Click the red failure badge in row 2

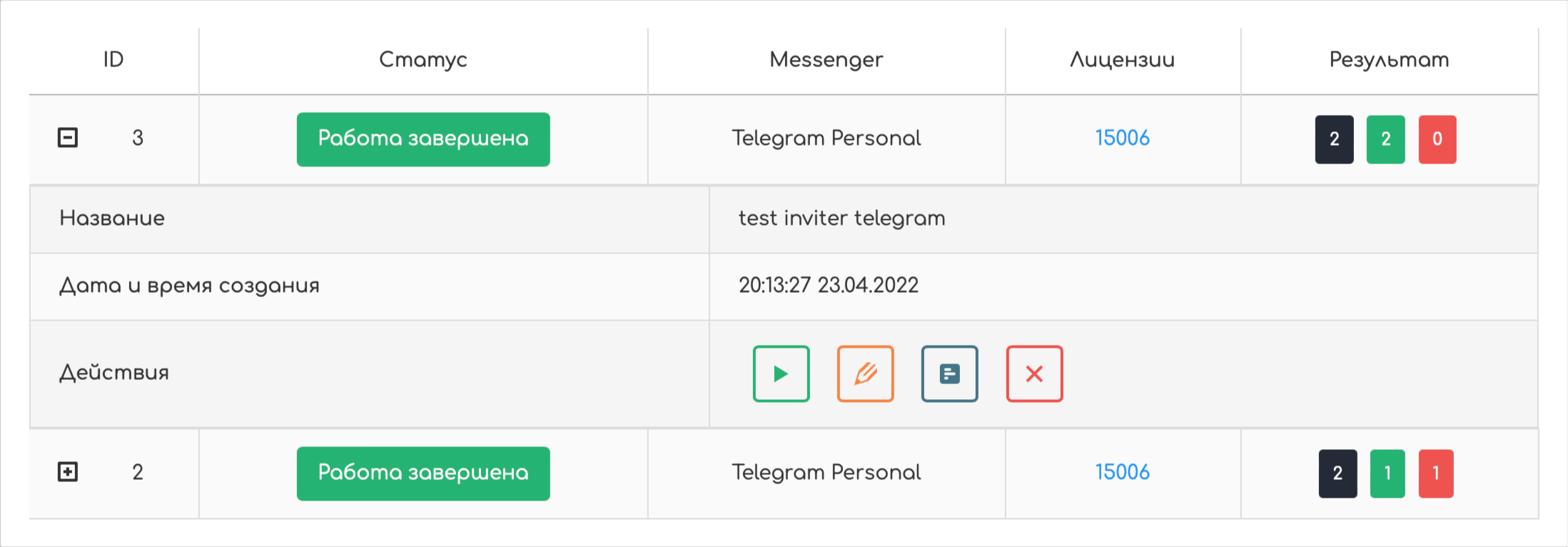point(1435,473)
